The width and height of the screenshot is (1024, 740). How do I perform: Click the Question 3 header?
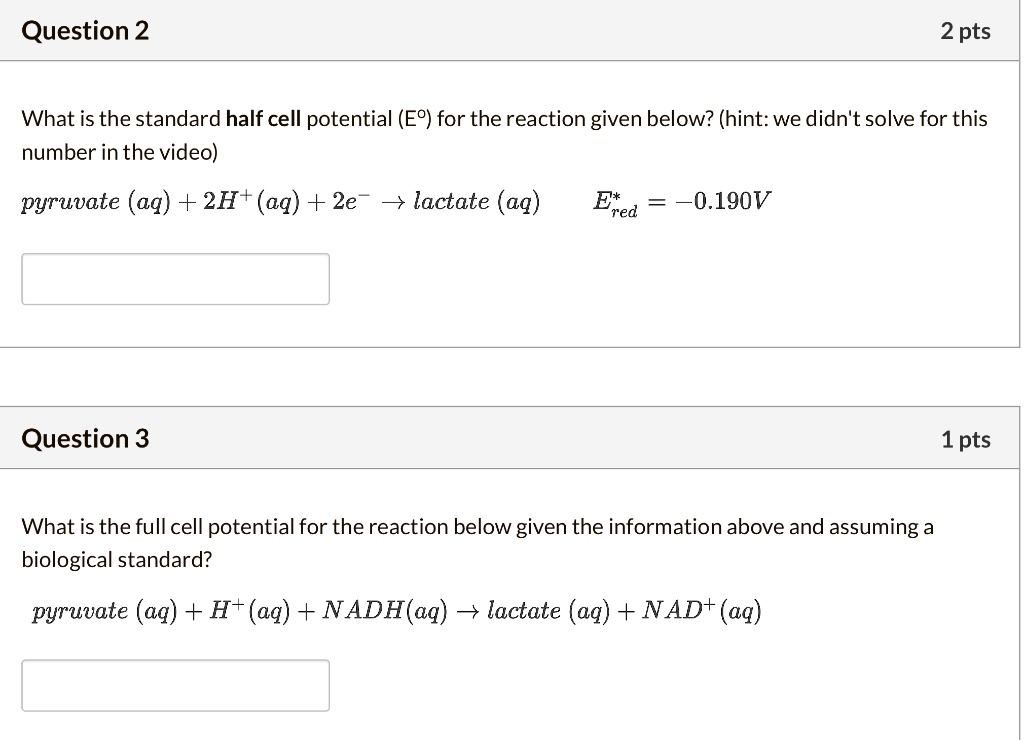(84, 438)
